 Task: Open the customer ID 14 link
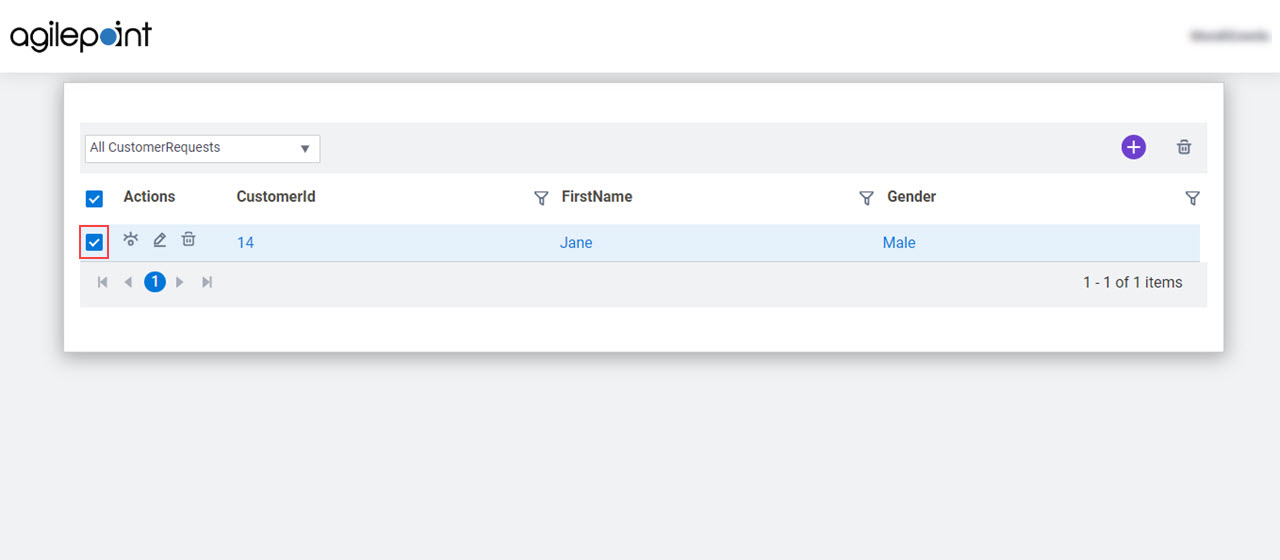(245, 243)
